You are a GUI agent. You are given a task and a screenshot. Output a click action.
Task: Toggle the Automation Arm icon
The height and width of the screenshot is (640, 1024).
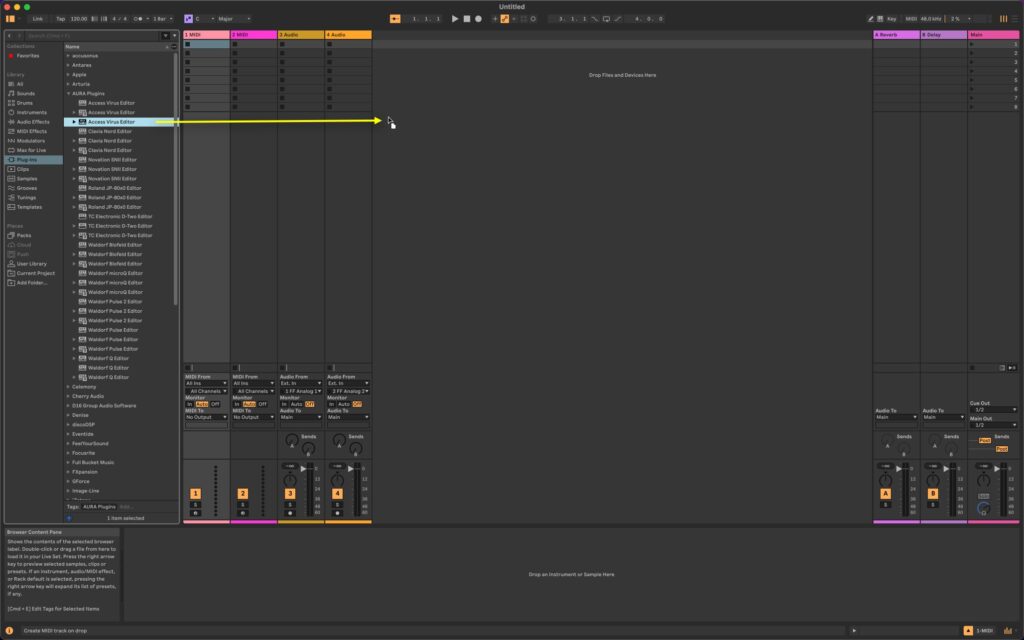(x=504, y=18)
